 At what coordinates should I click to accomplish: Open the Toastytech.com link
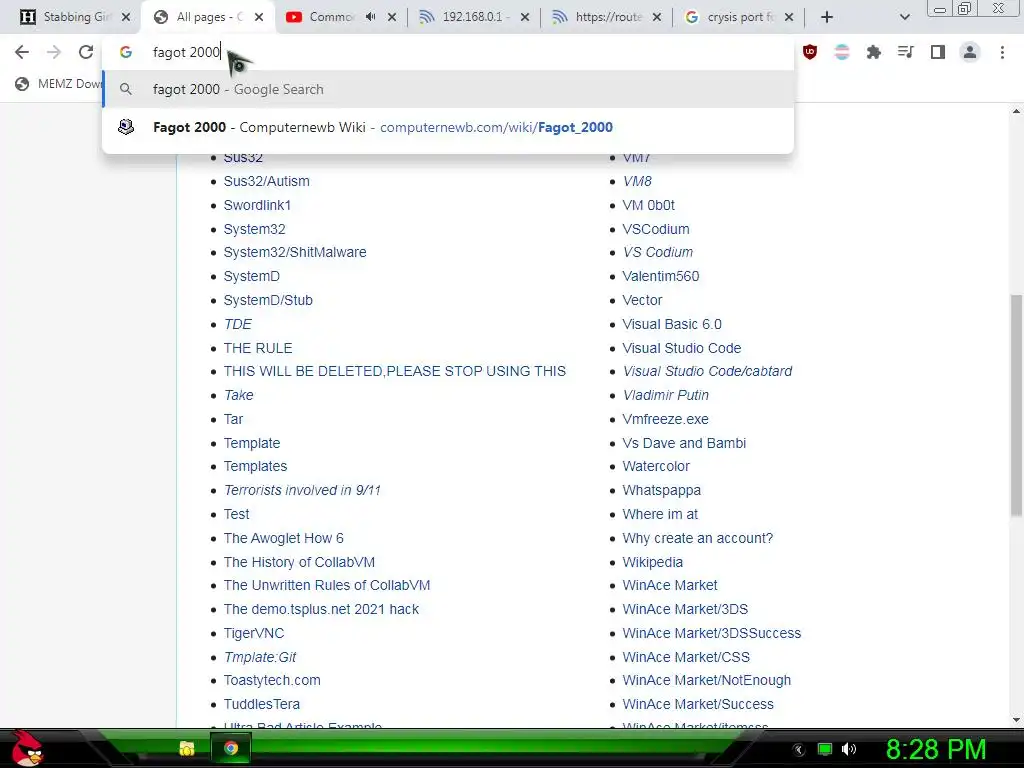click(272, 680)
